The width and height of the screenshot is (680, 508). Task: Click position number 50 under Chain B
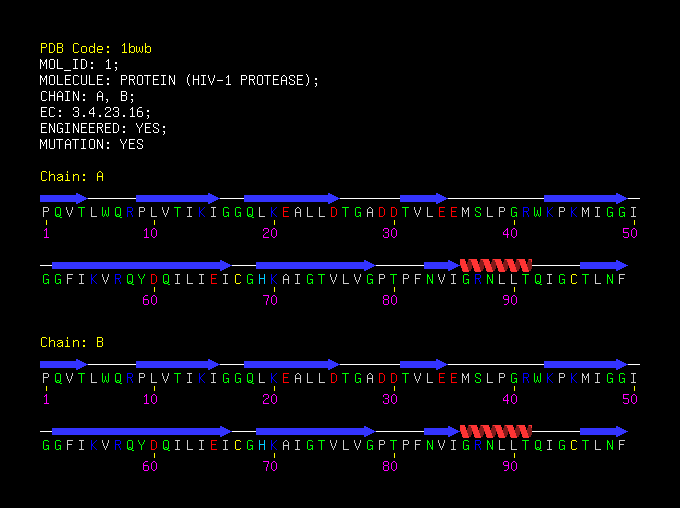pos(630,399)
